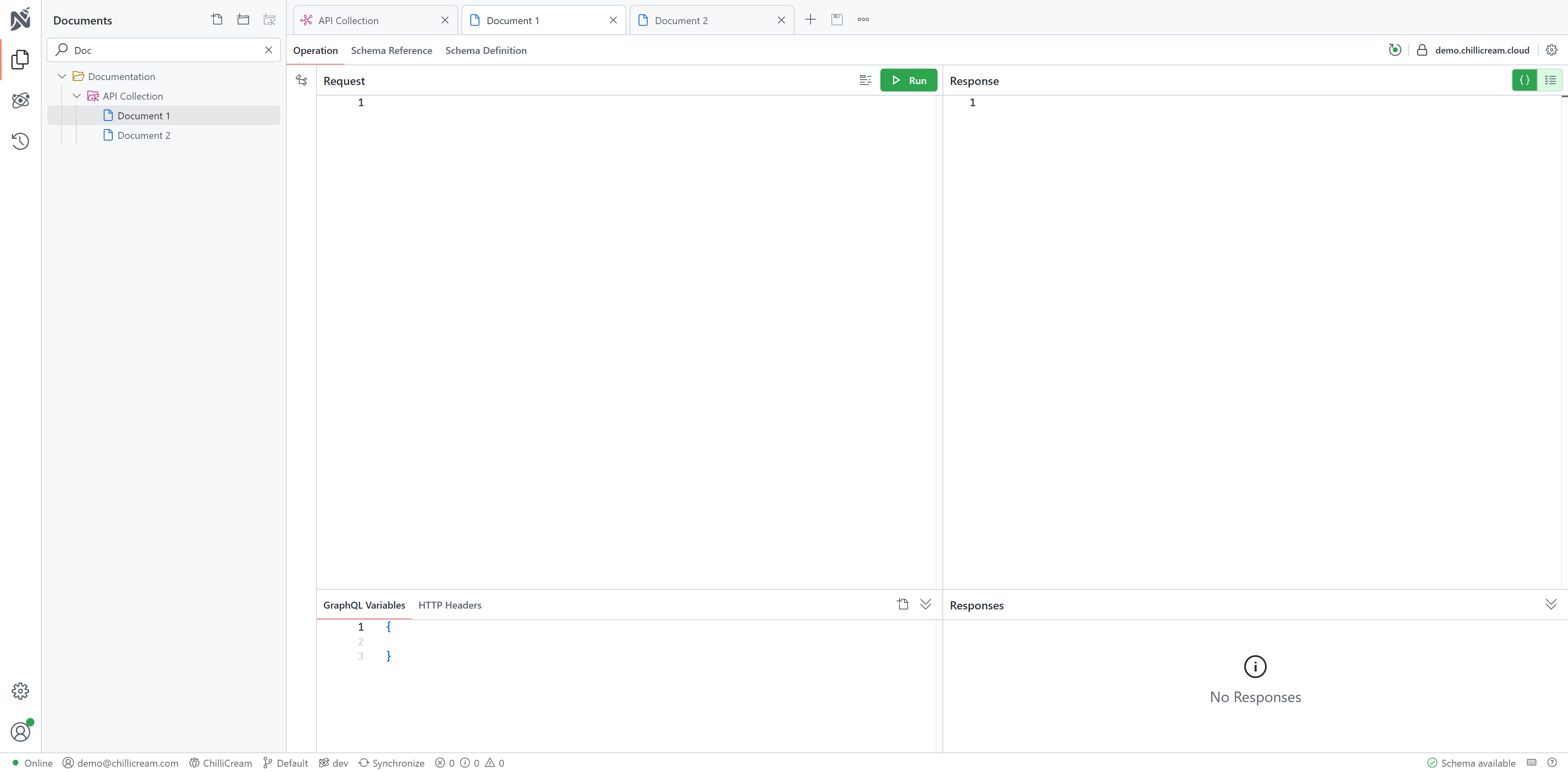Click Synchronize in the status bar
Viewport: 1568px width, 772px height.
tap(392, 763)
